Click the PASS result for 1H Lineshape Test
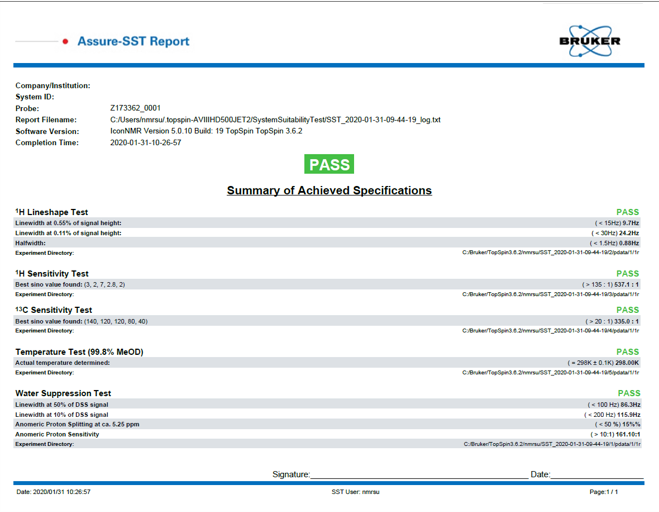This screenshot has height=512, width=659. 627,212
